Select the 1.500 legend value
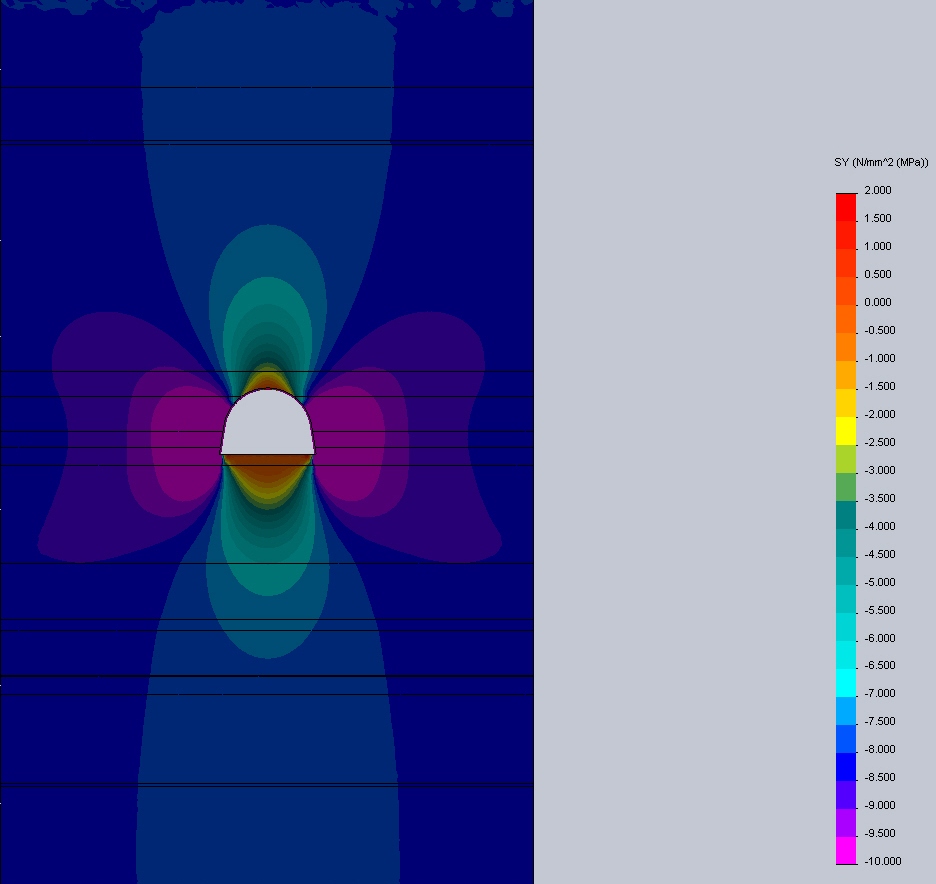 click(878, 218)
